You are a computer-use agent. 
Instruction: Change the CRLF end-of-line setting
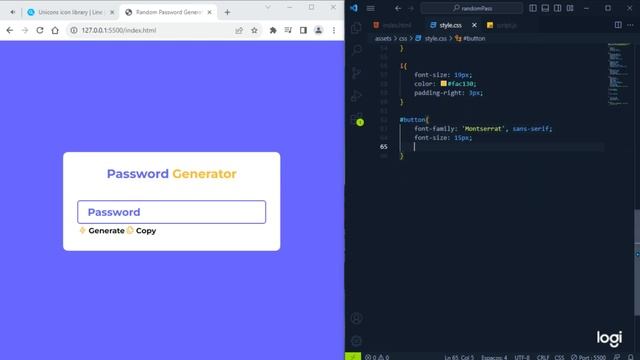(x=543, y=357)
